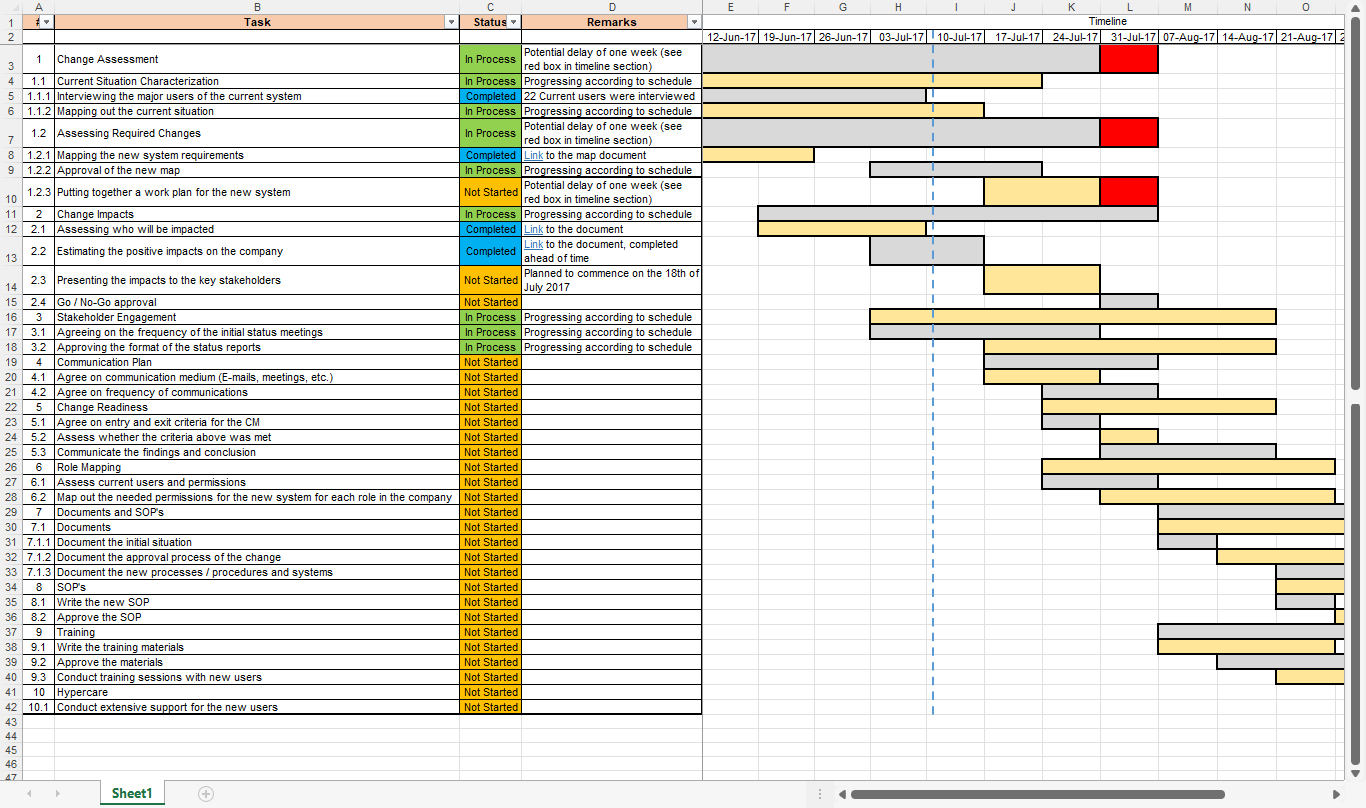Viewport: 1366px width, 808px height.
Task: Click the vertical scrollbar down arrow
Action: click(x=1356, y=773)
